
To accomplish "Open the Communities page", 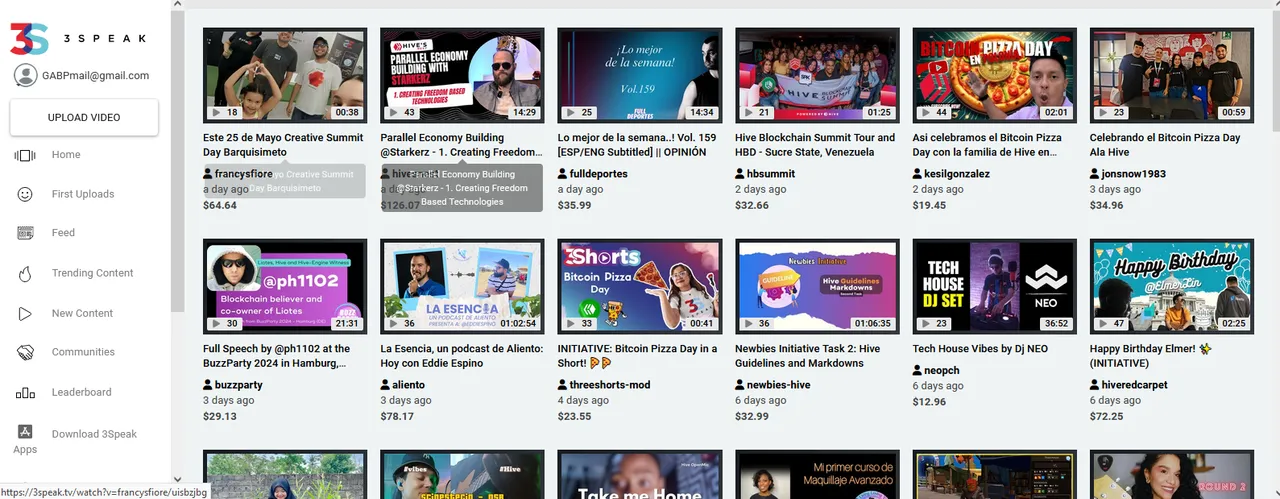I will 83,352.
